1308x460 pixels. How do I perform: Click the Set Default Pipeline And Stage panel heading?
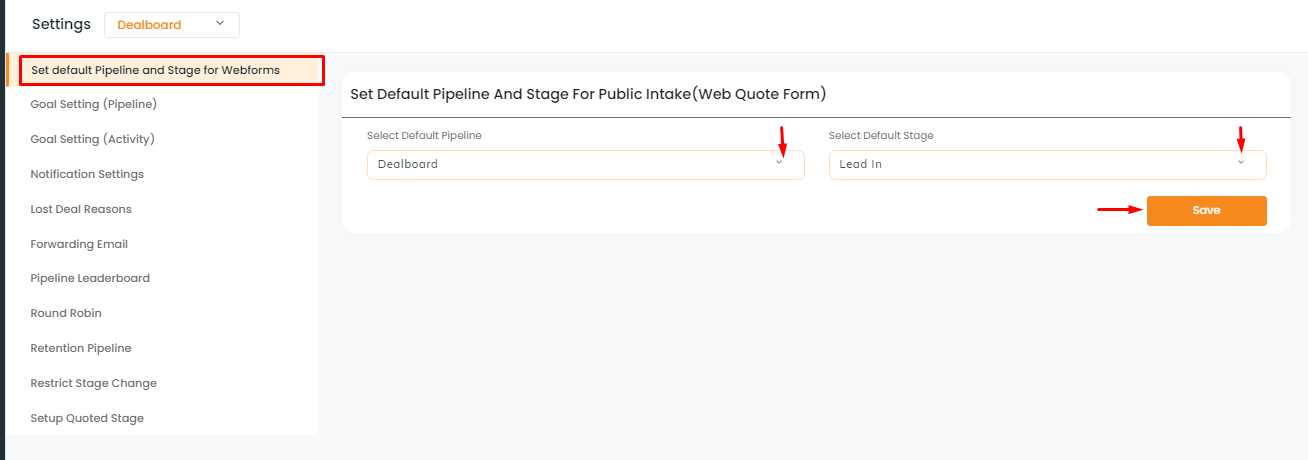588,94
